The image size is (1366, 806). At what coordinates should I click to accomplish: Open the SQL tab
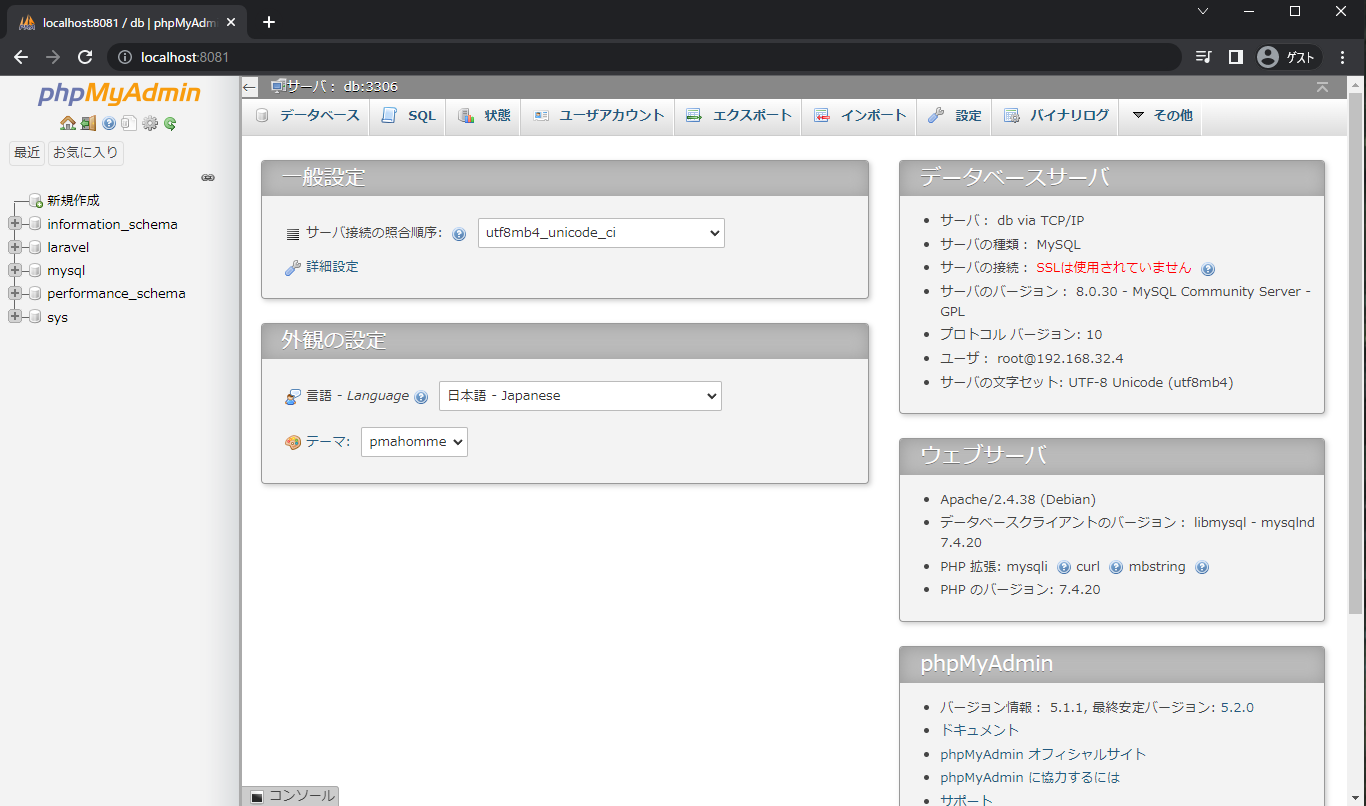[x=408, y=116]
